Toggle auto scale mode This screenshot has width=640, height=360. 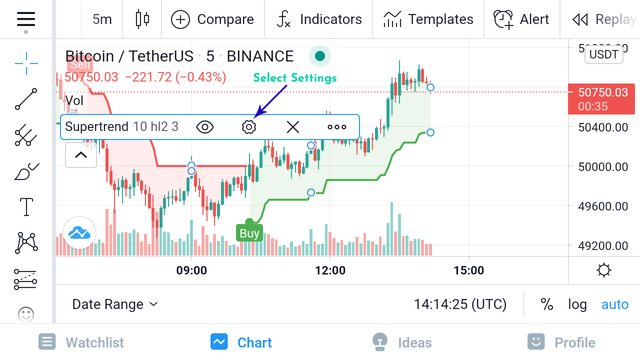tap(615, 304)
